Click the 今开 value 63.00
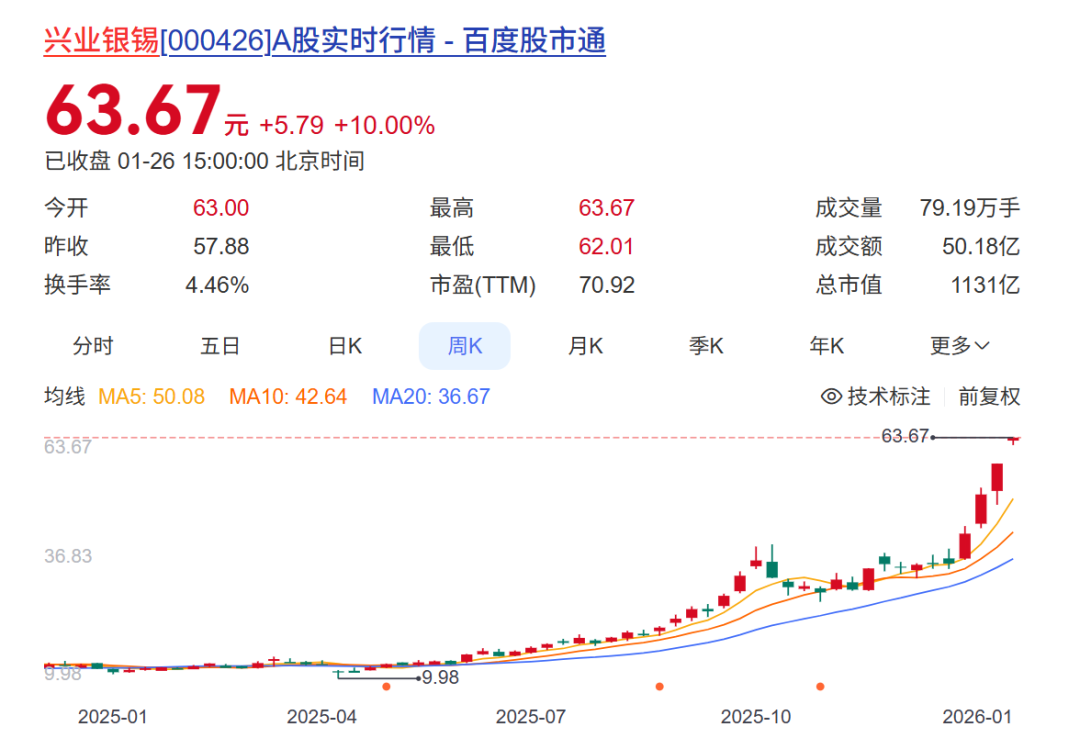Image resolution: width=1080 pixels, height=749 pixels. click(220, 207)
